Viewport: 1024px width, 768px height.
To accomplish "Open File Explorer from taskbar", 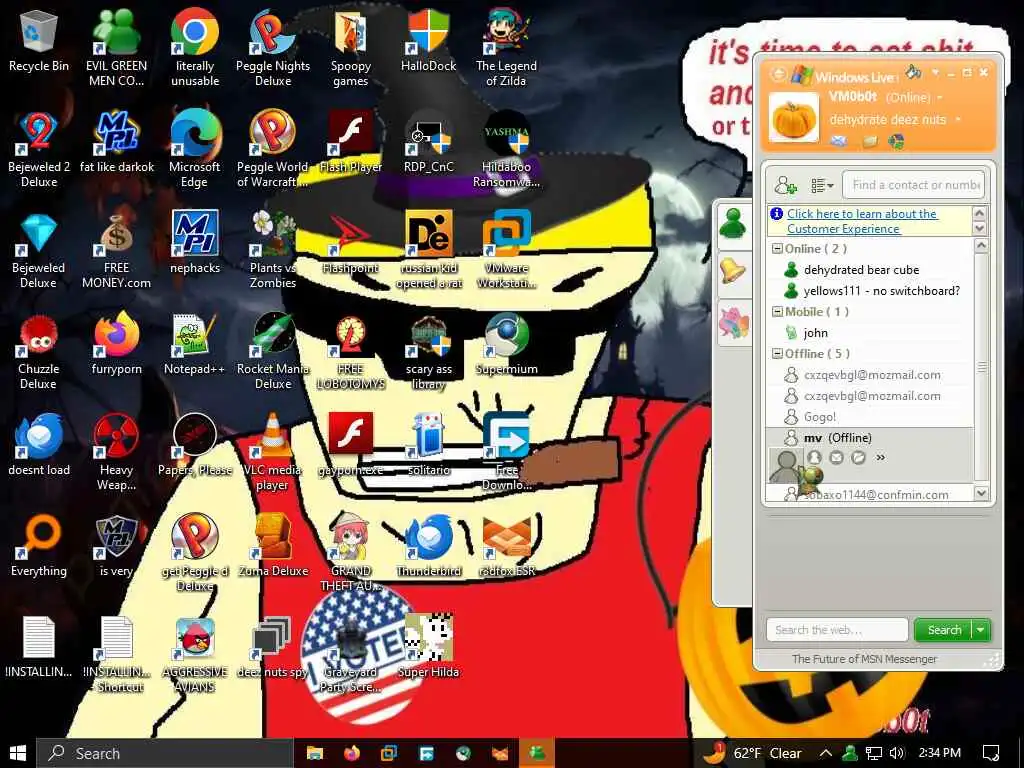I will tap(315, 753).
